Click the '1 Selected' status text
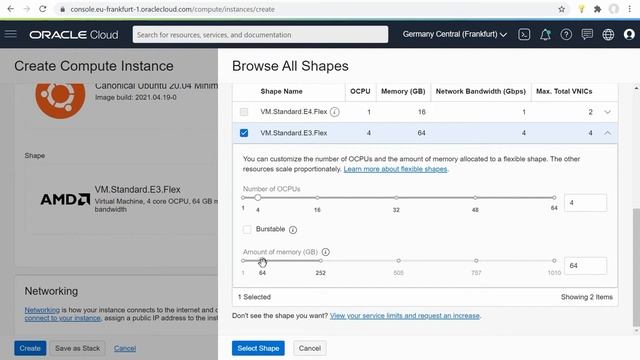The image size is (640, 360). click(x=254, y=297)
